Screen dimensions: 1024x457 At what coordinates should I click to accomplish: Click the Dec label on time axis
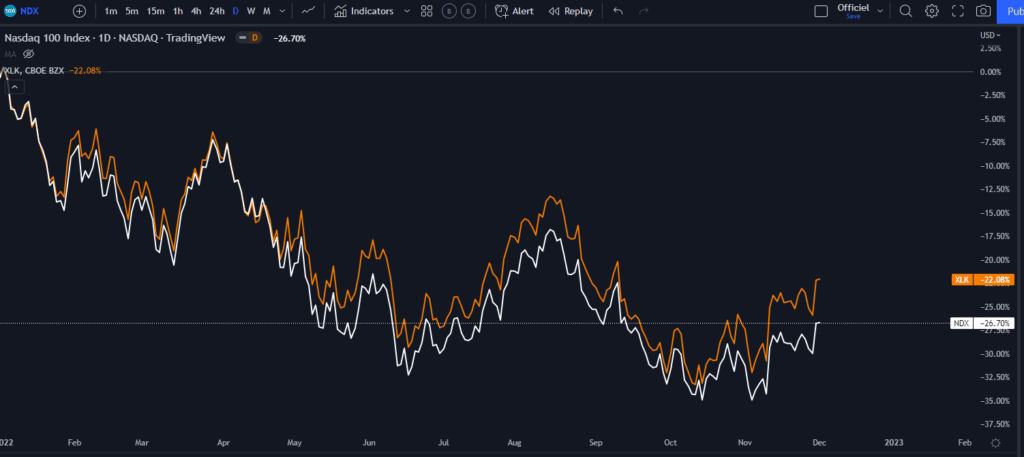click(x=819, y=443)
